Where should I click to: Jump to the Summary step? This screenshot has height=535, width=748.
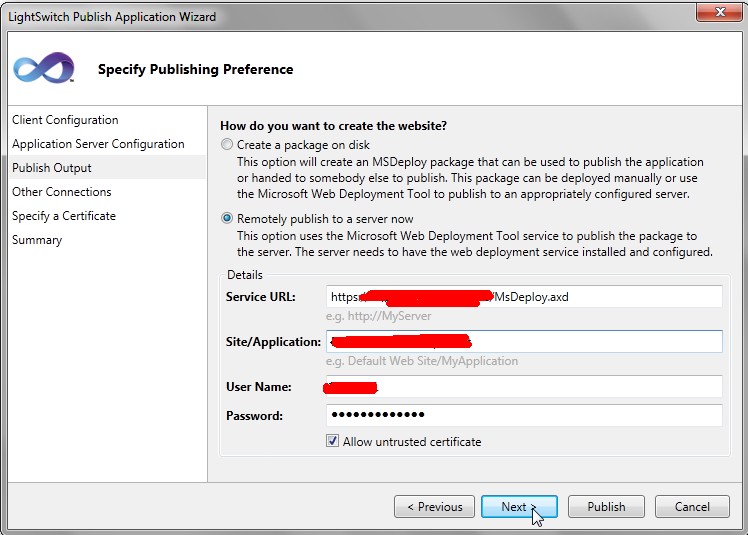point(37,240)
